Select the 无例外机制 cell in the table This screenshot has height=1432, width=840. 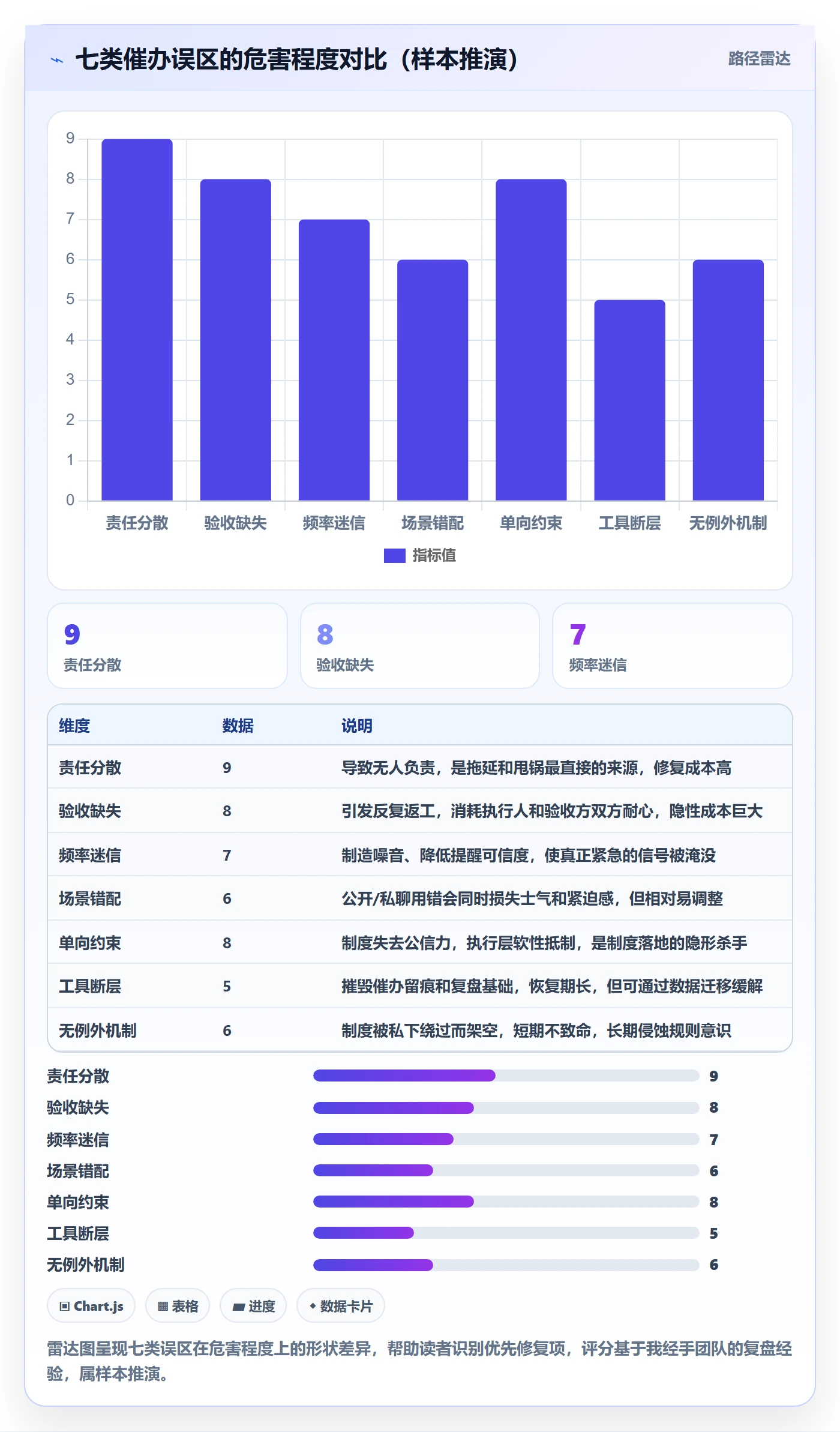[98, 1030]
